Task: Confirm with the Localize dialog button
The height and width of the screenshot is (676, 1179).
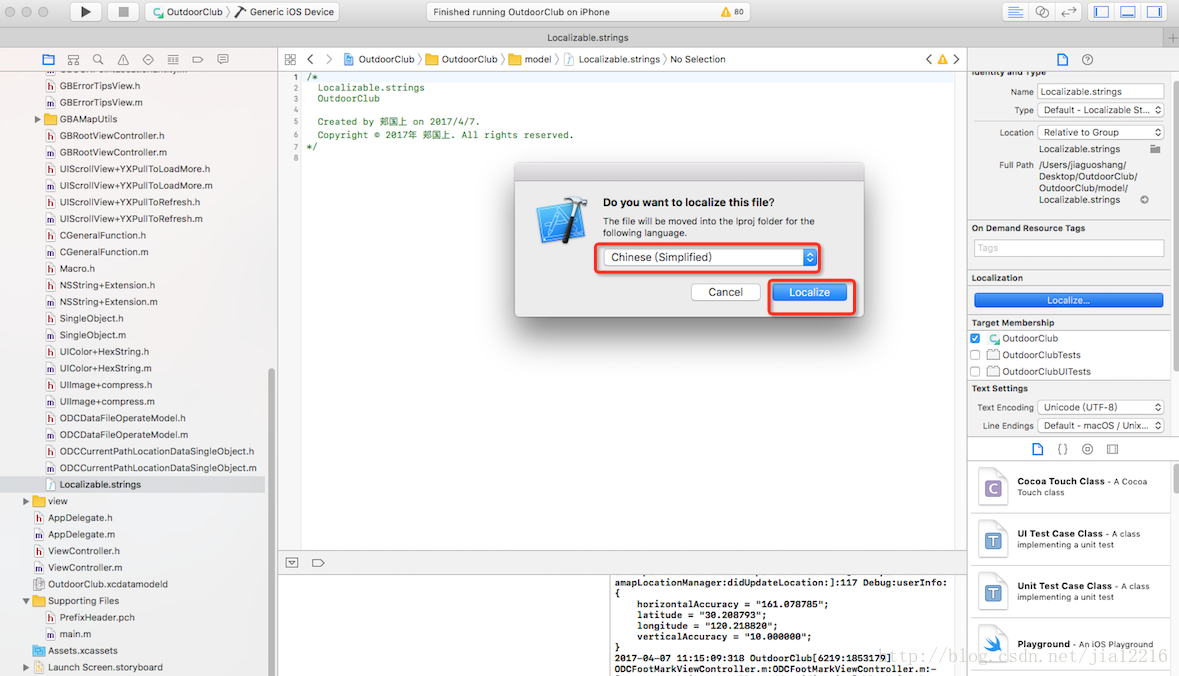Action: [x=810, y=292]
